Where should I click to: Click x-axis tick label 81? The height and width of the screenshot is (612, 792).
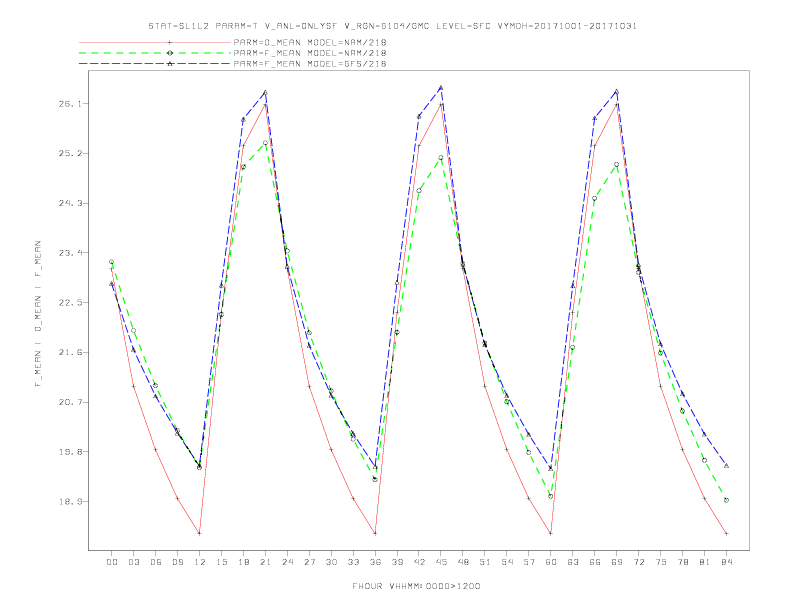click(x=705, y=562)
